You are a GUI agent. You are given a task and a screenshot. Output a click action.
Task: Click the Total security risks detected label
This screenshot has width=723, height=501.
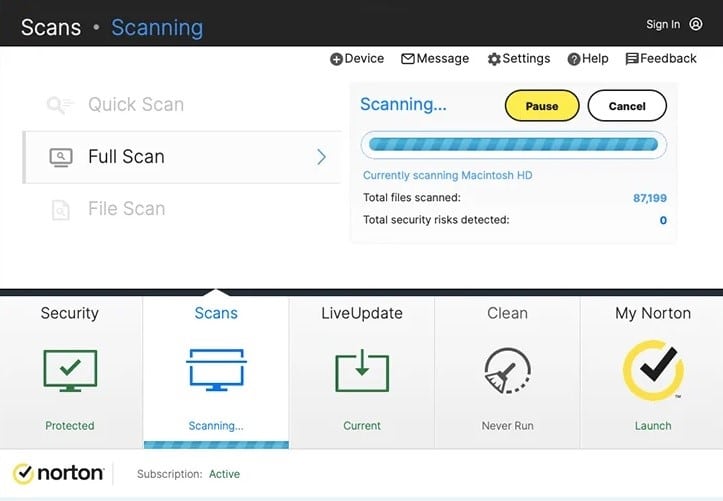coord(436,220)
